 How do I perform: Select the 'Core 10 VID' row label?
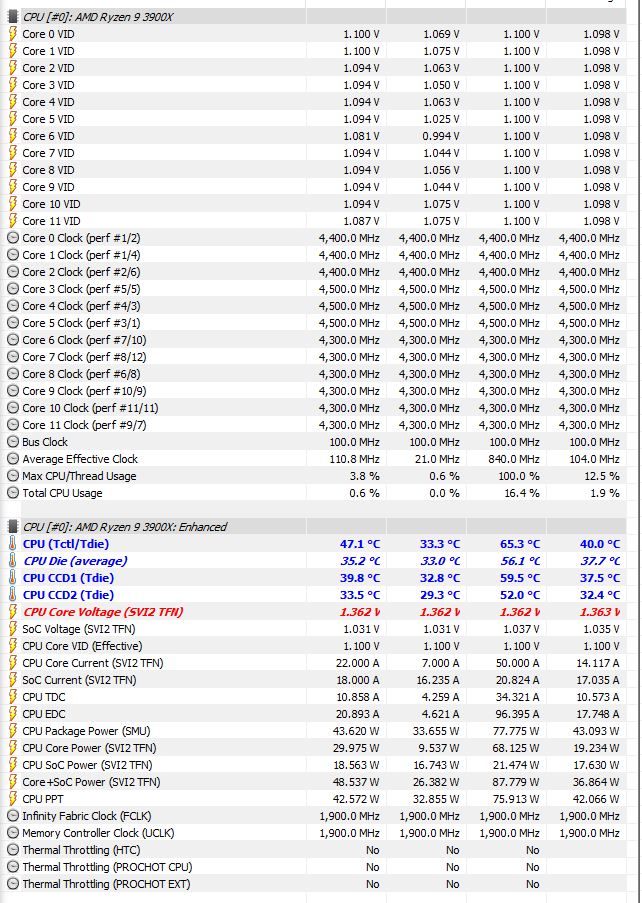point(51,204)
